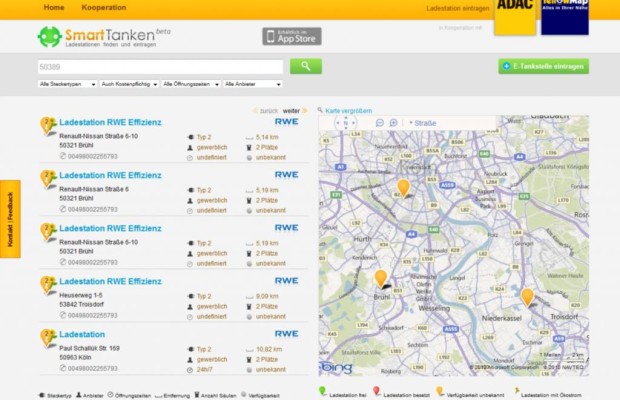Screen dimensions: 620x400
Task: Click the 10,82 km distance value
Action: pos(269,349)
